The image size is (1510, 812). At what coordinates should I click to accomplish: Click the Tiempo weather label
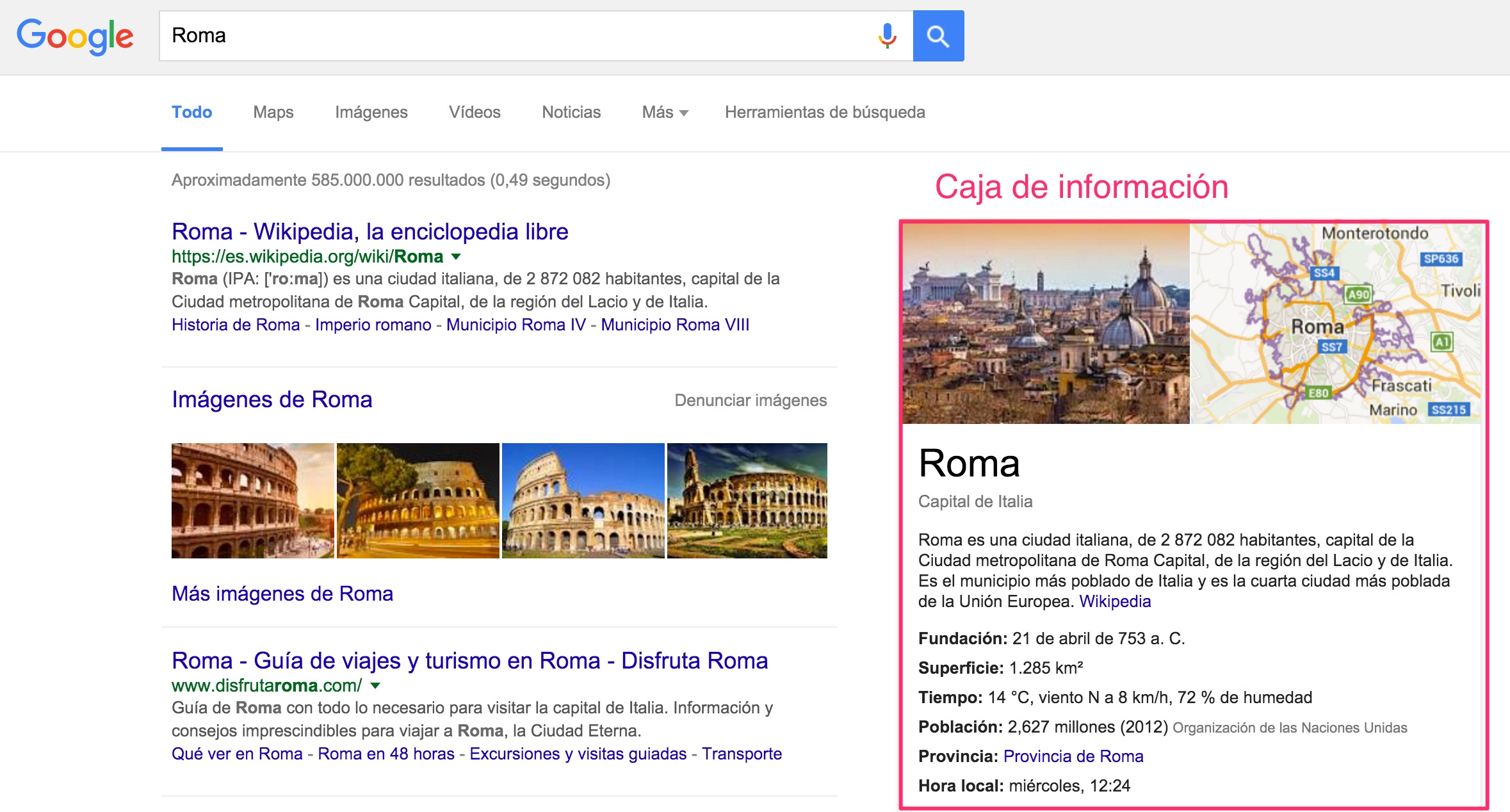[950, 697]
